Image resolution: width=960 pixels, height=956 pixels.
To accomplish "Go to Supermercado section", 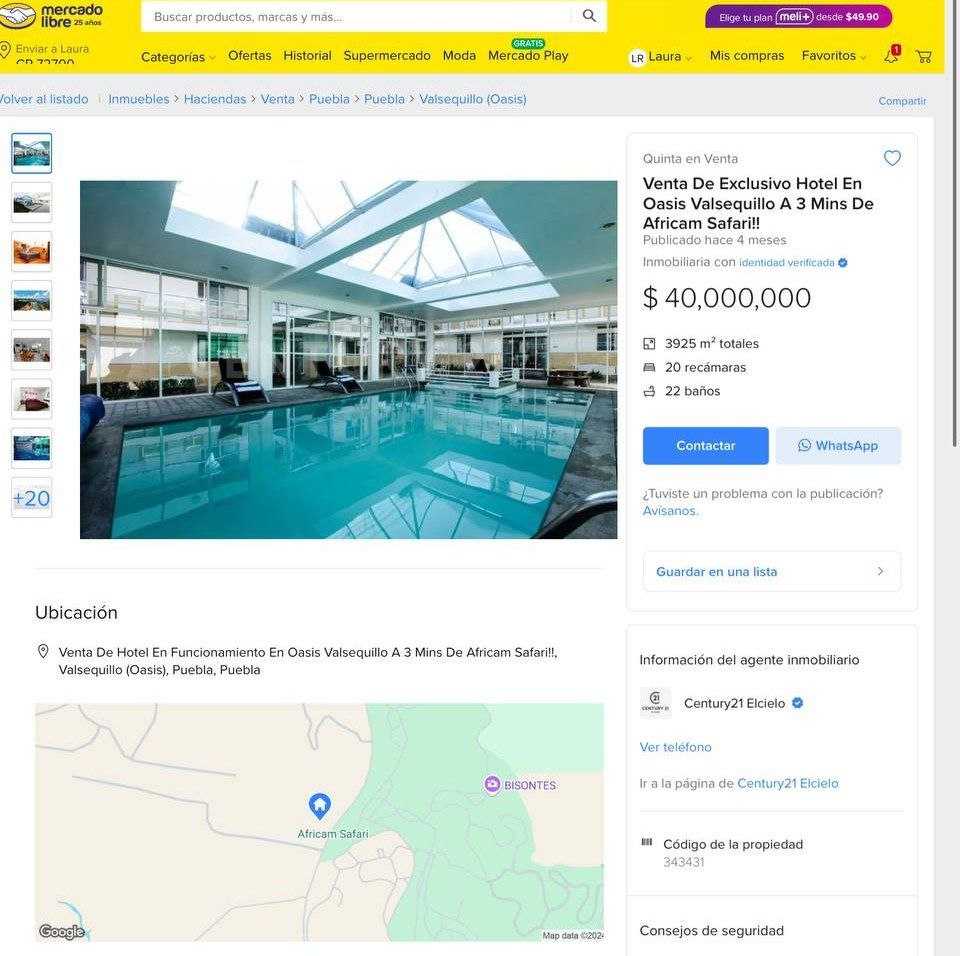I will 386,56.
